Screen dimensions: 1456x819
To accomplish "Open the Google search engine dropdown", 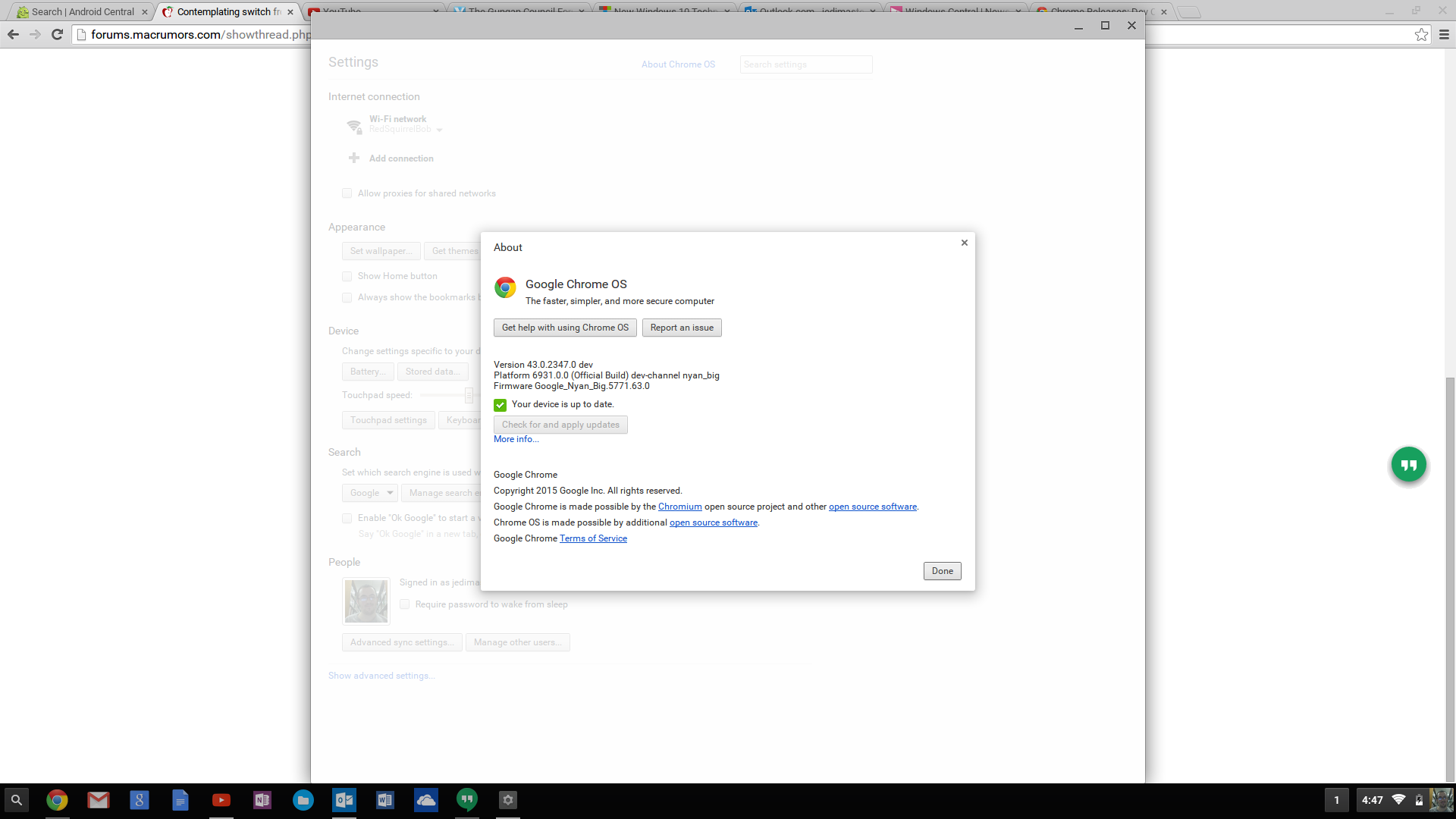I will click(x=369, y=493).
